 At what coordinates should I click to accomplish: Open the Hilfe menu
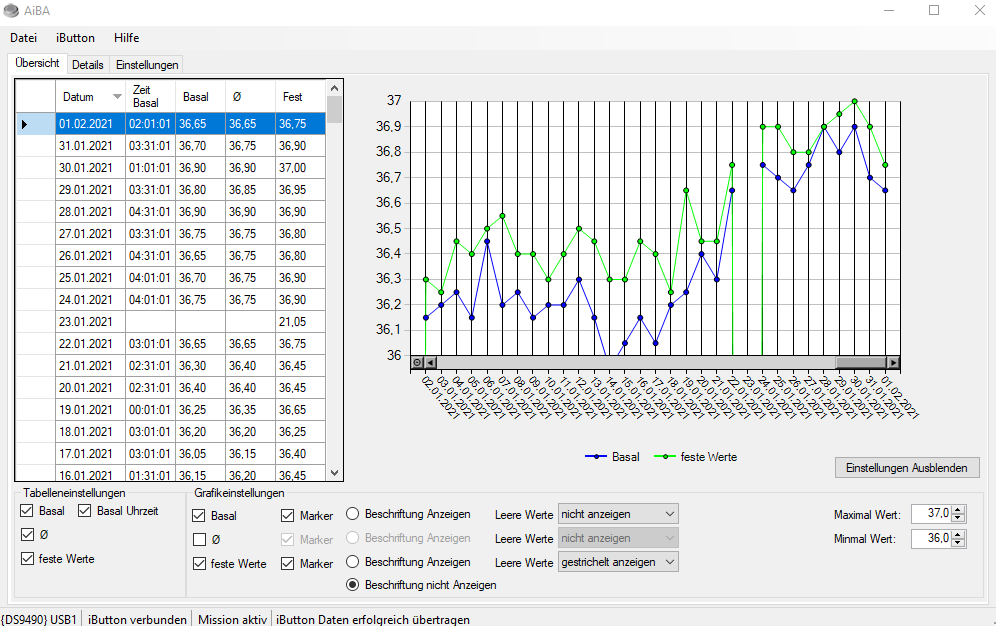(126, 37)
